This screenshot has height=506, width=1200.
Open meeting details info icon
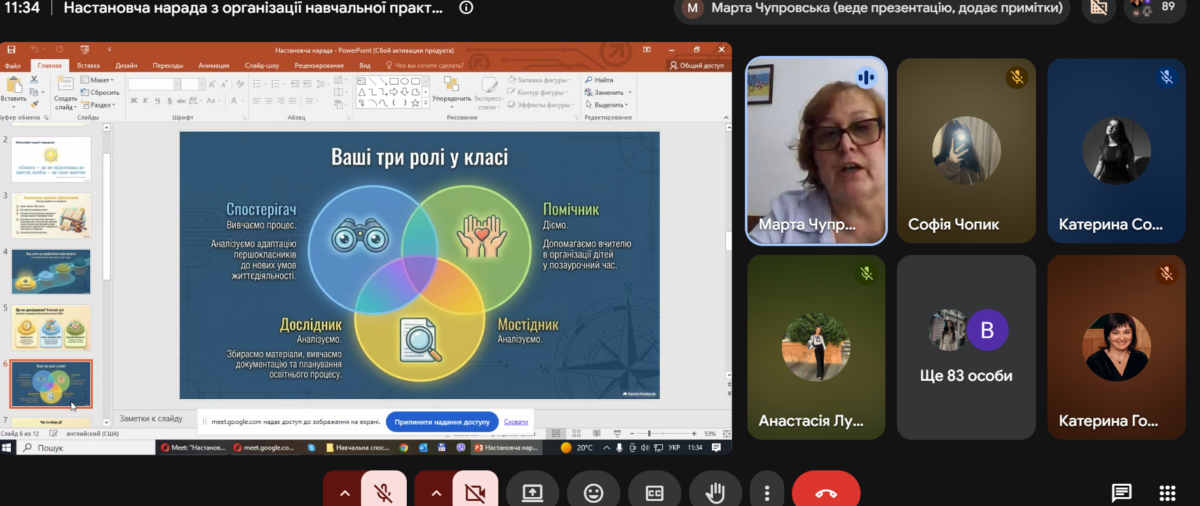466,8
